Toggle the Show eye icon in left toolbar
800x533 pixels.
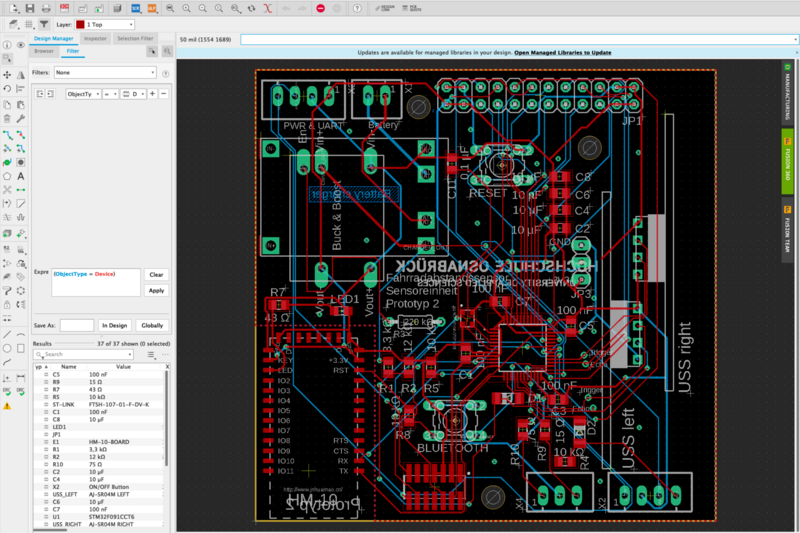pyautogui.click(x=20, y=45)
